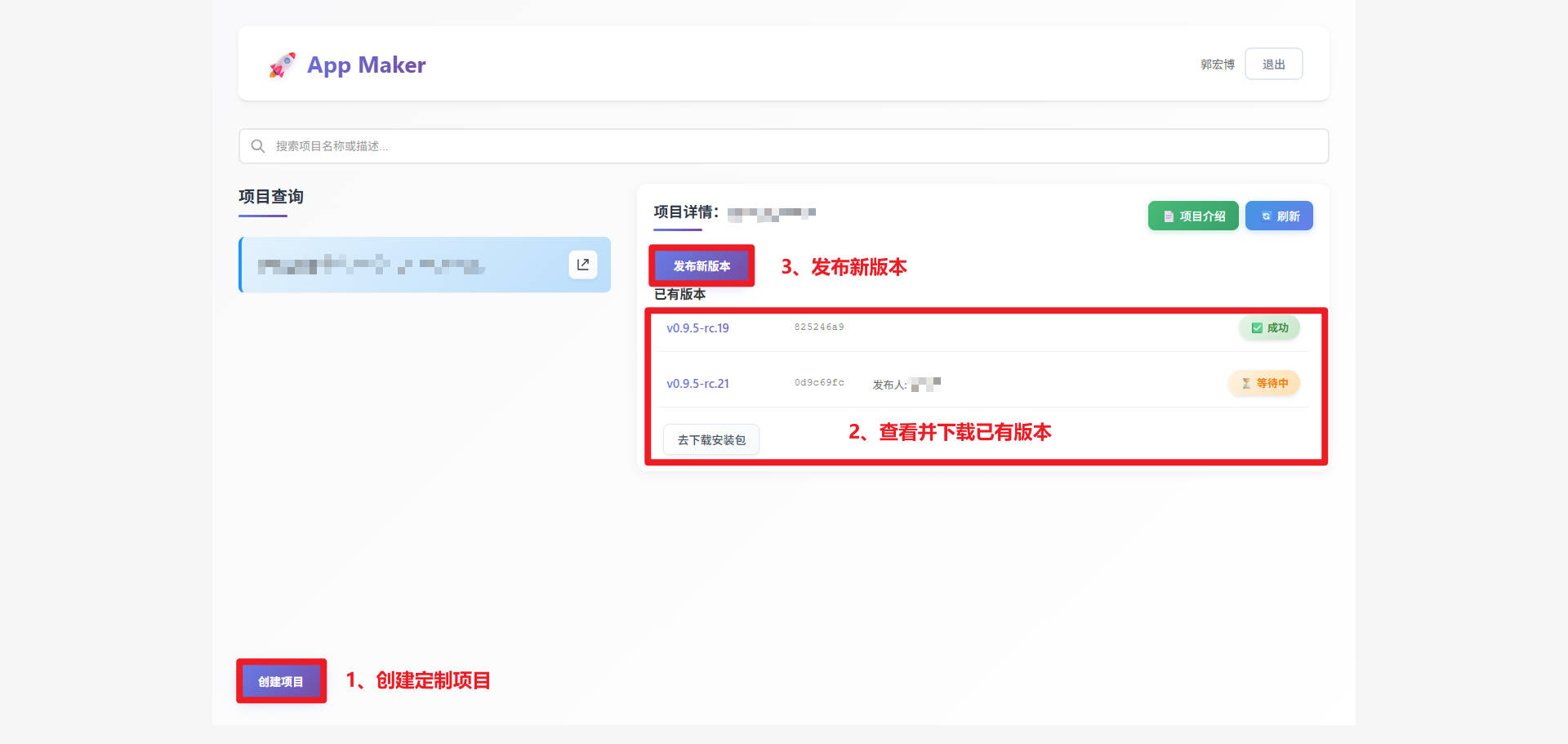Click the username 郭宏博 in header
1568x744 pixels.
(1217, 65)
